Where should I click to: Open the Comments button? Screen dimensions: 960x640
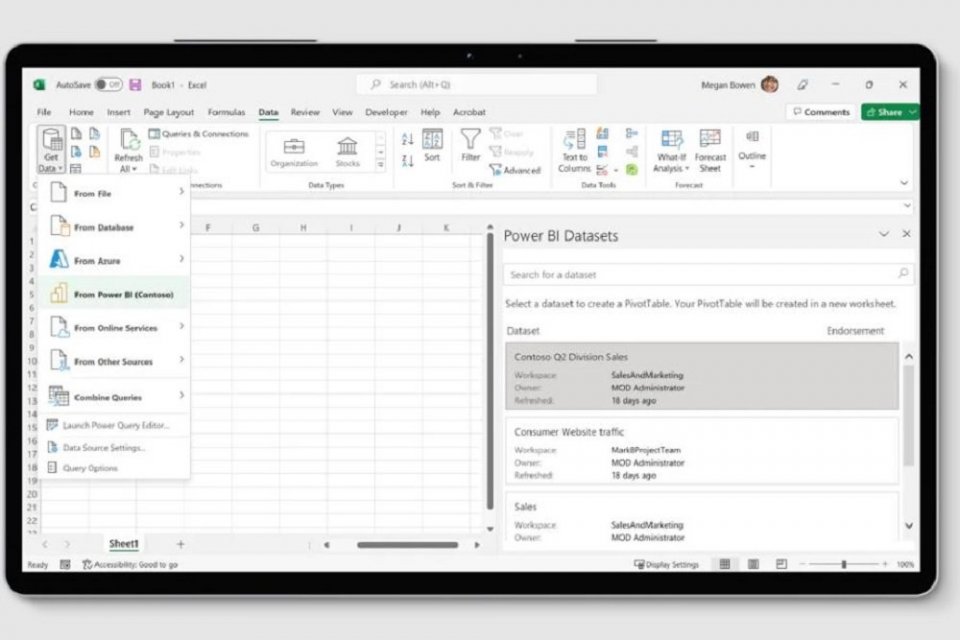coord(821,112)
